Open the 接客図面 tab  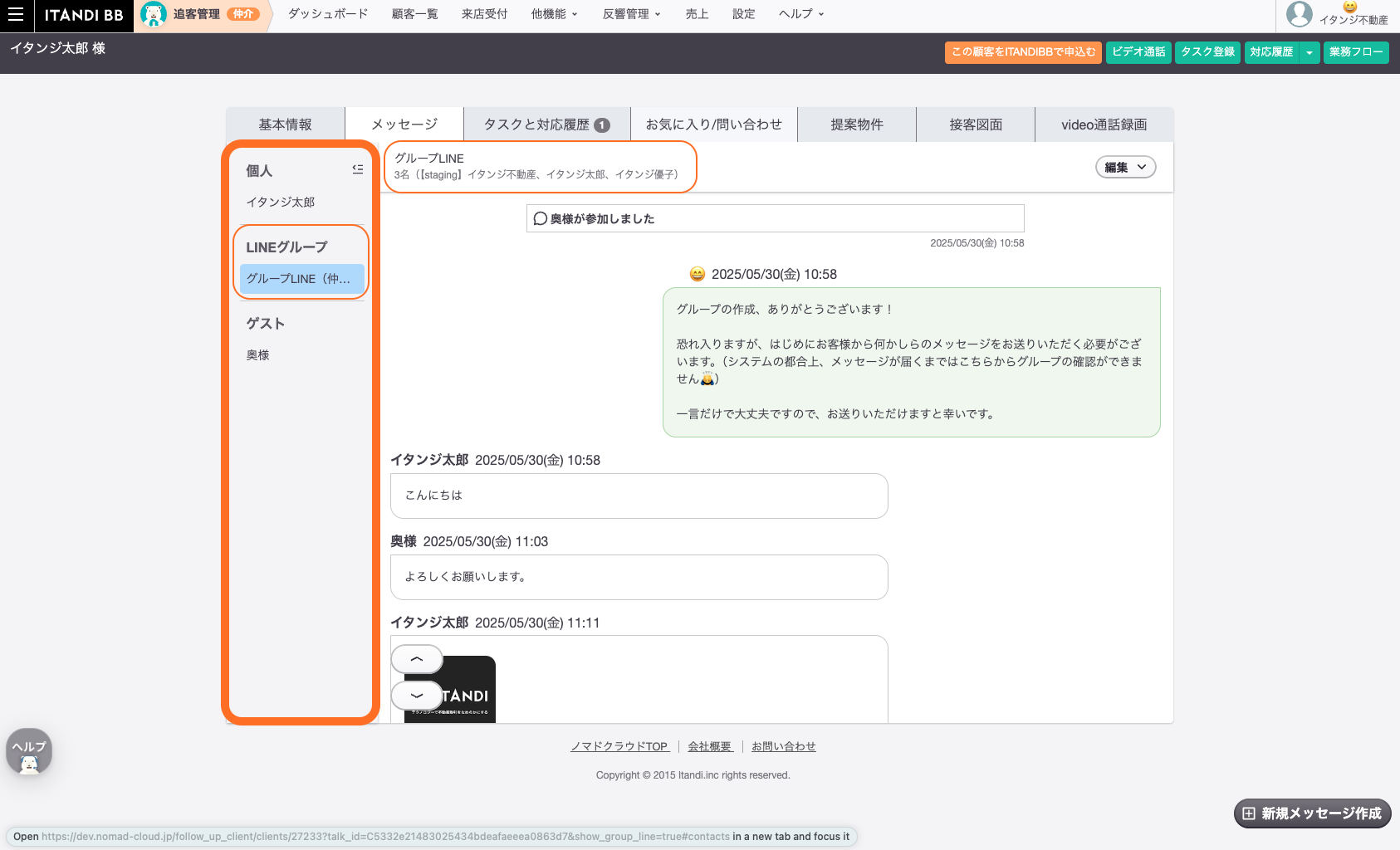tap(976, 125)
